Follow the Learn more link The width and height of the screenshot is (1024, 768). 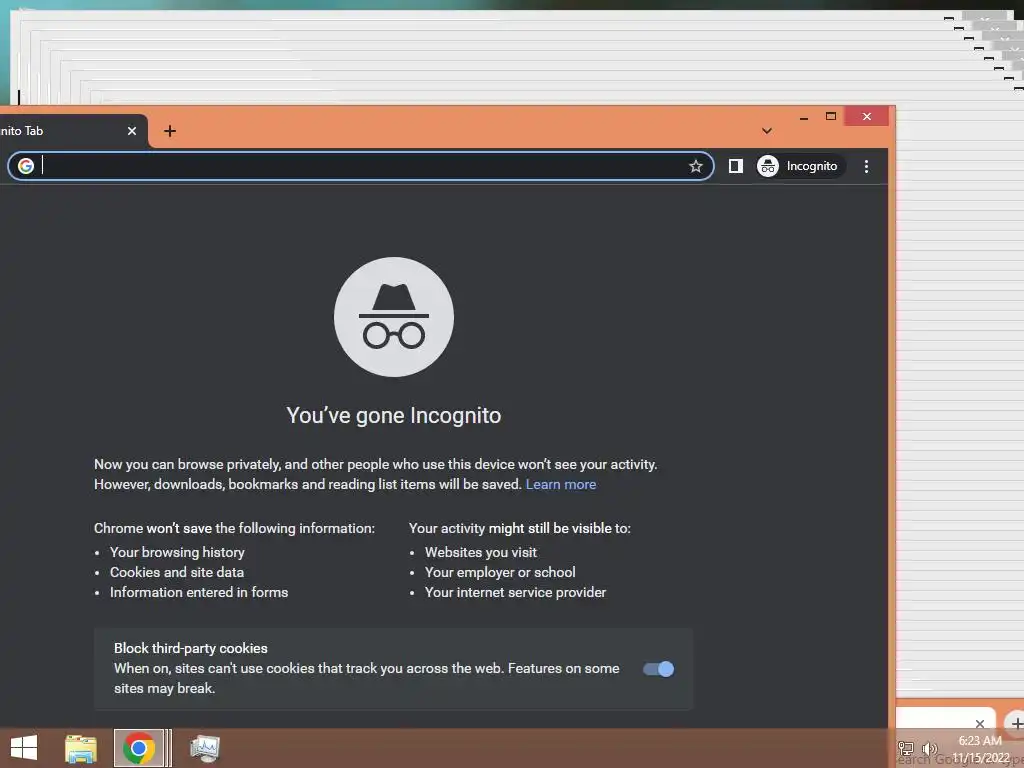[561, 485]
